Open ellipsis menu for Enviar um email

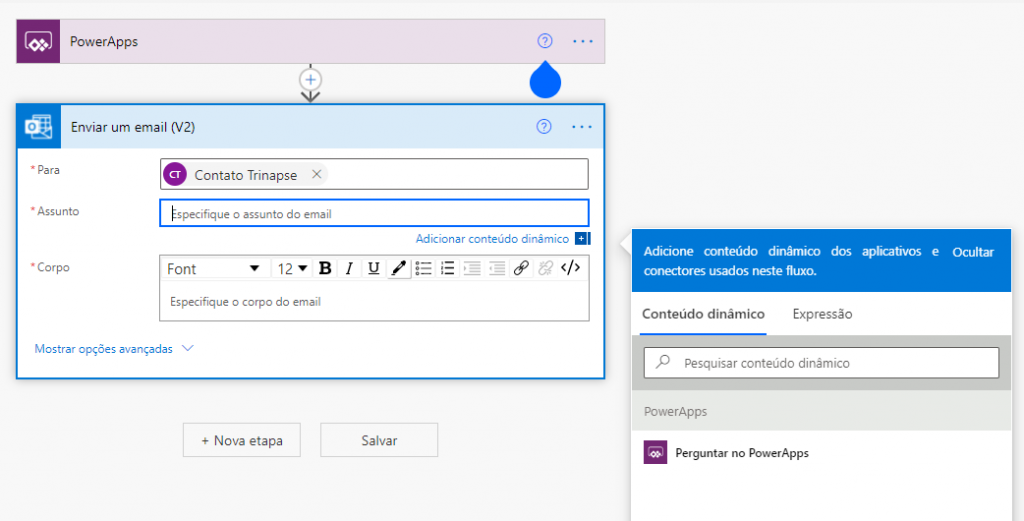click(x=582, y=127)
